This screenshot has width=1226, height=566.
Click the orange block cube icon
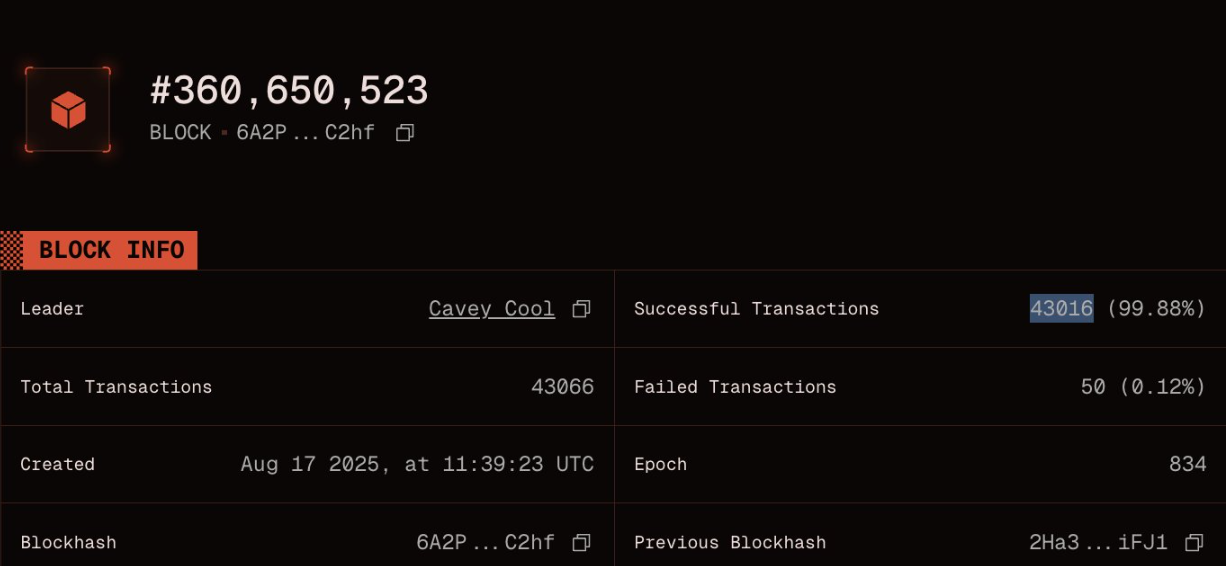pos(68,110)
